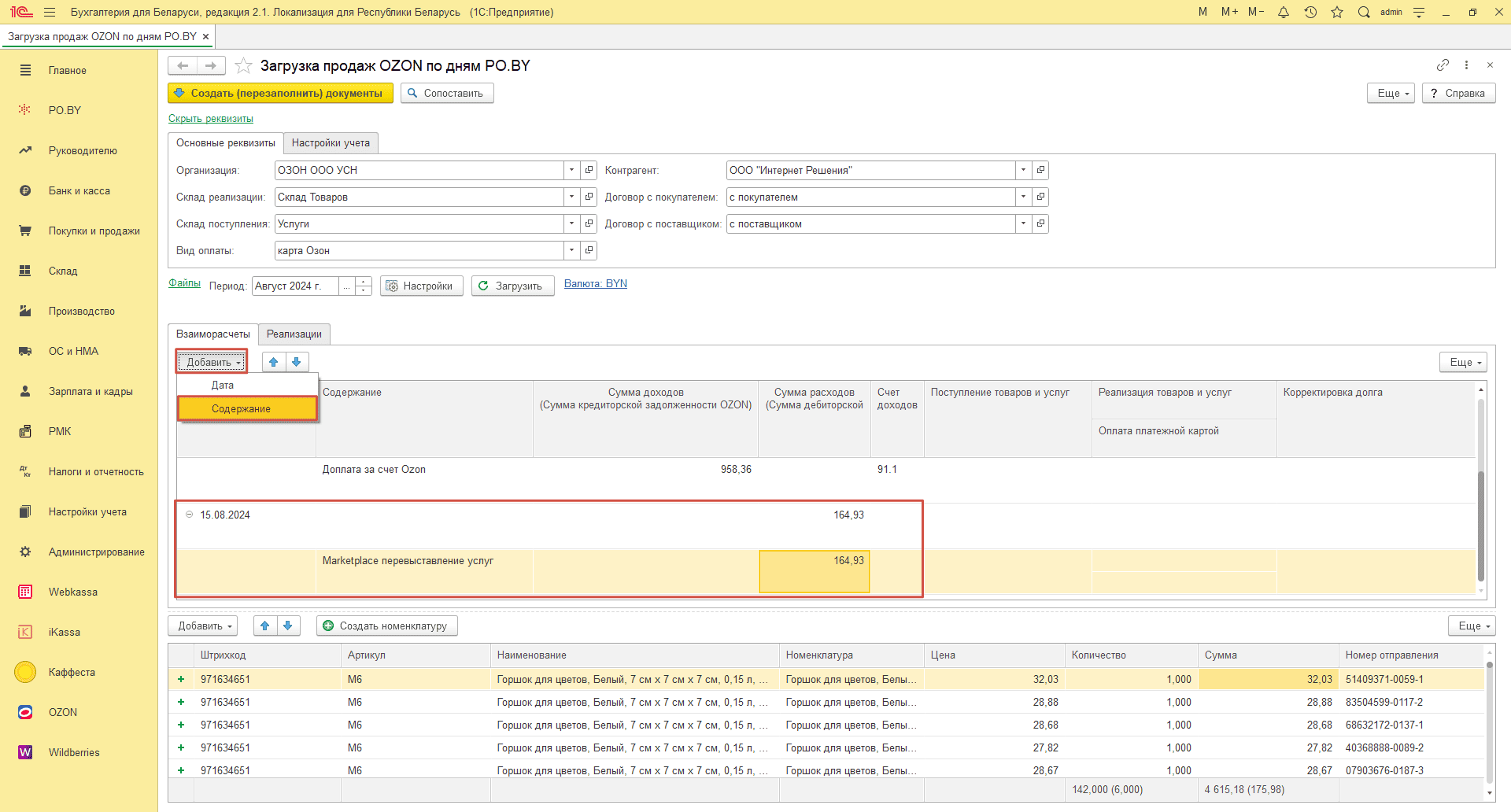
Task: Open the history clock icon
Action: (1310, 12)
